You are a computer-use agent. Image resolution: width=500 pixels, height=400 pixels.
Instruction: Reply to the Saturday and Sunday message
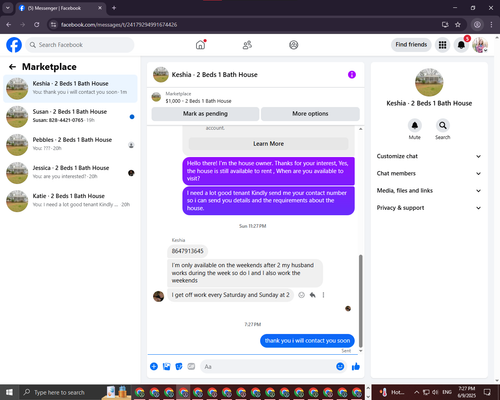click(313, 295)
